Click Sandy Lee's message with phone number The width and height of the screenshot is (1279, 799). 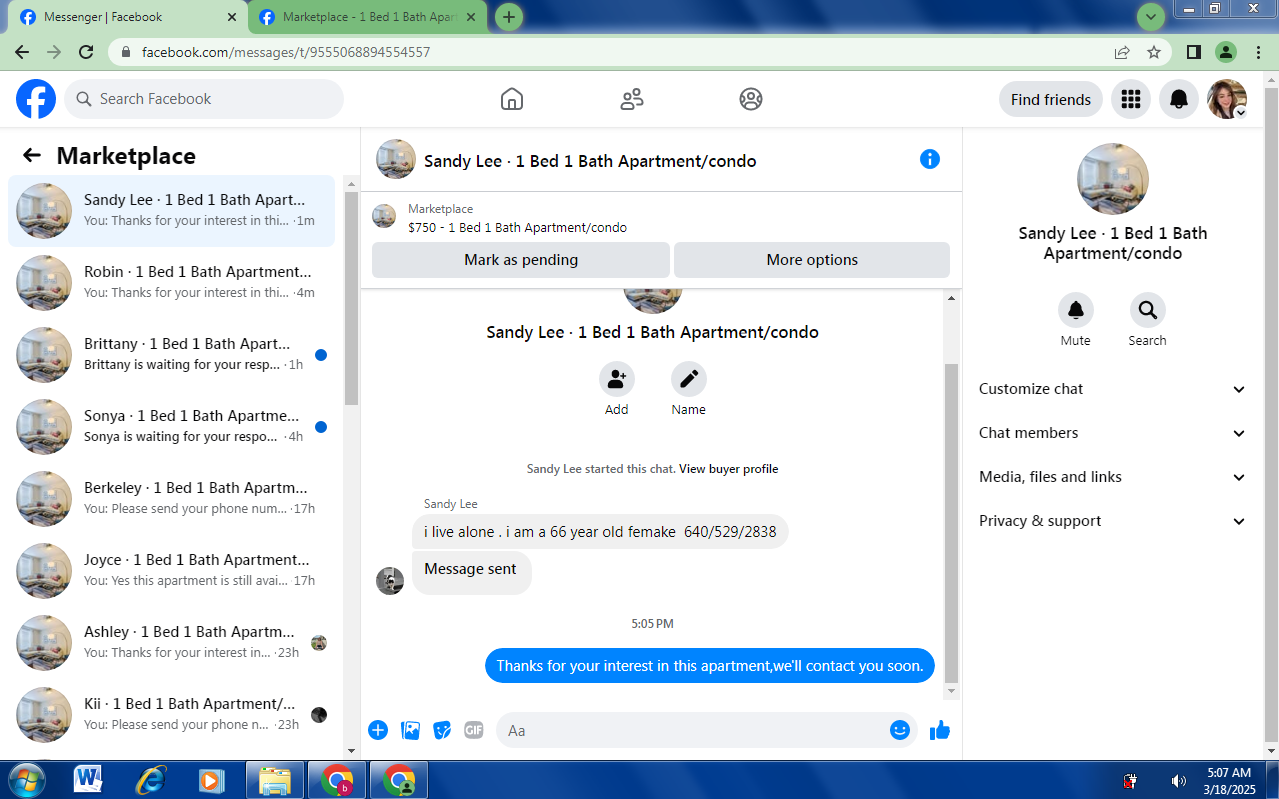(600, 532)
